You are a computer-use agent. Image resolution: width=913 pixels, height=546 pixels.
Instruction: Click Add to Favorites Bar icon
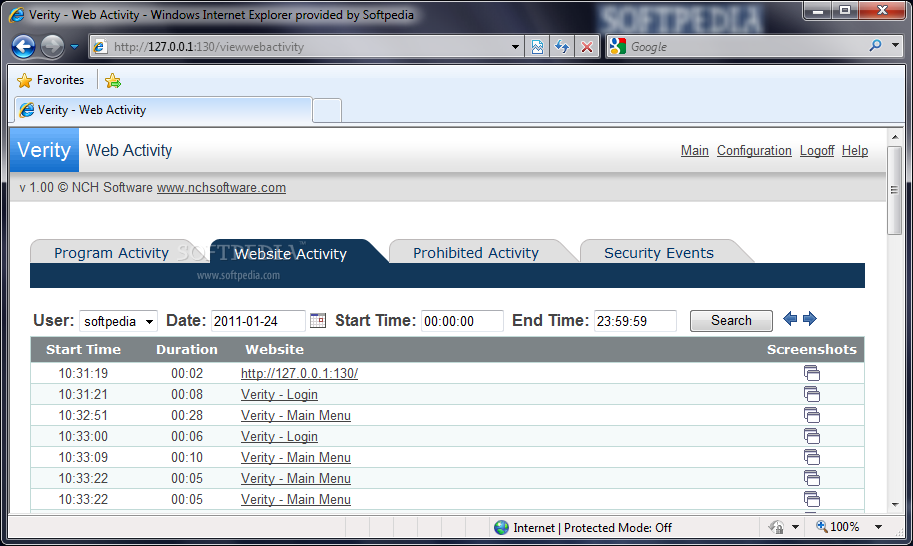[x=113, y=81]
